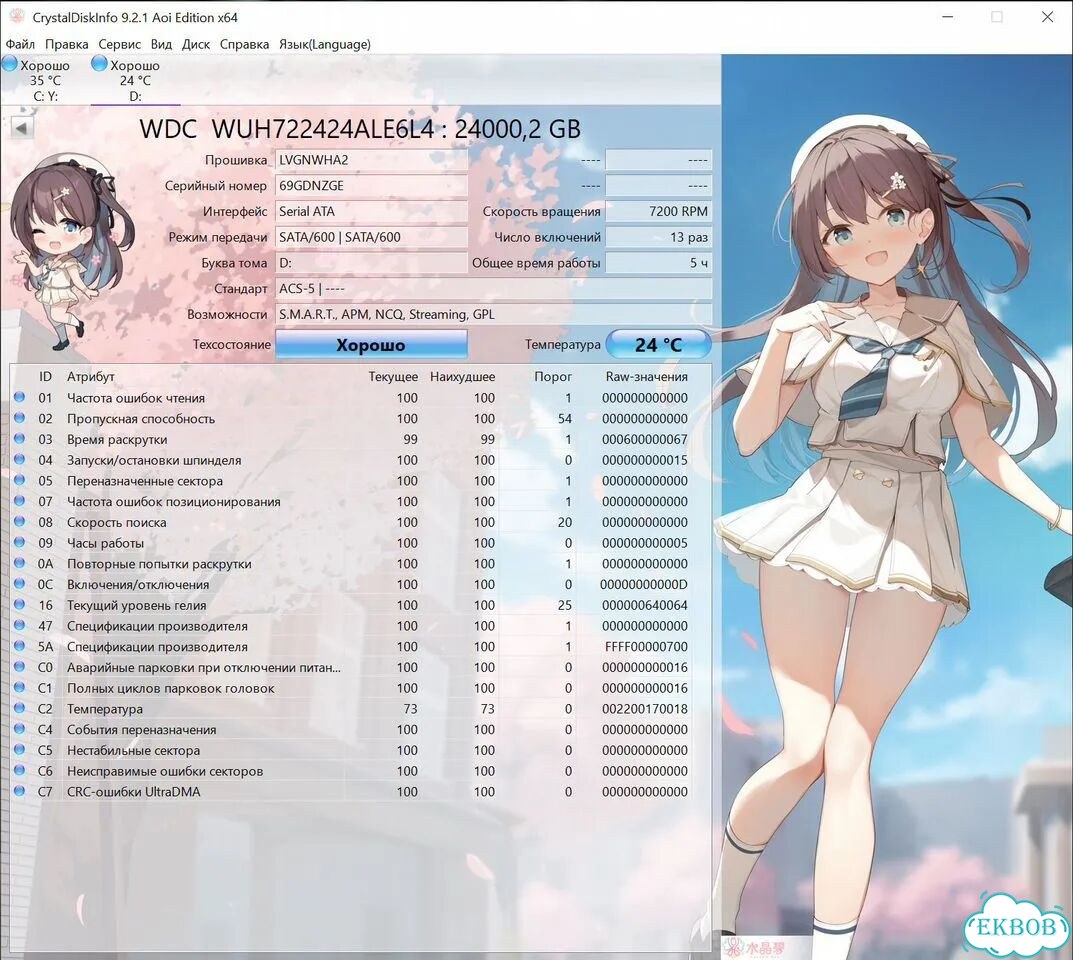
Task: Open the Сервис menu
Action: tap(120, 44)
